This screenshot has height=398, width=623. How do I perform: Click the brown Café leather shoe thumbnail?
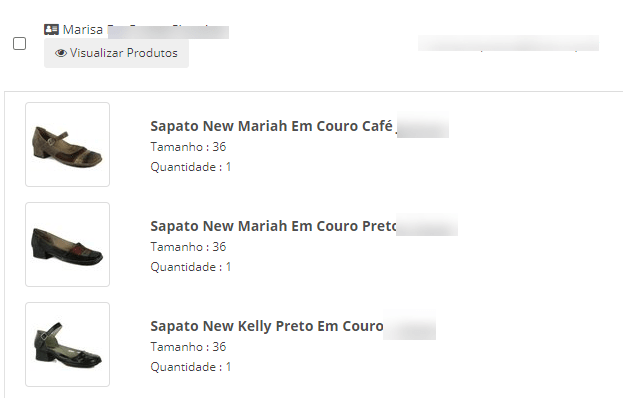pyautogui.click(x=68, y=145)
